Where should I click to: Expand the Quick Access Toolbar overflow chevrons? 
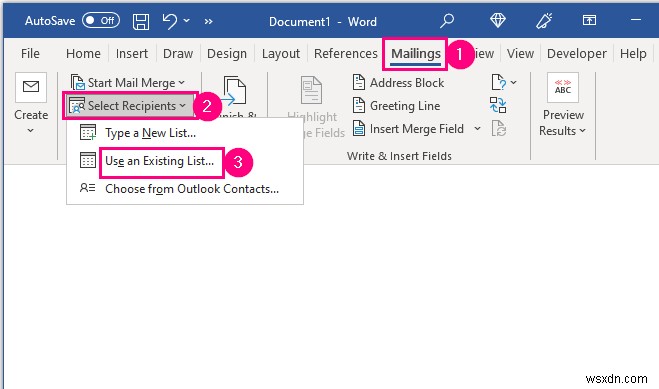(x=208, y=21)
